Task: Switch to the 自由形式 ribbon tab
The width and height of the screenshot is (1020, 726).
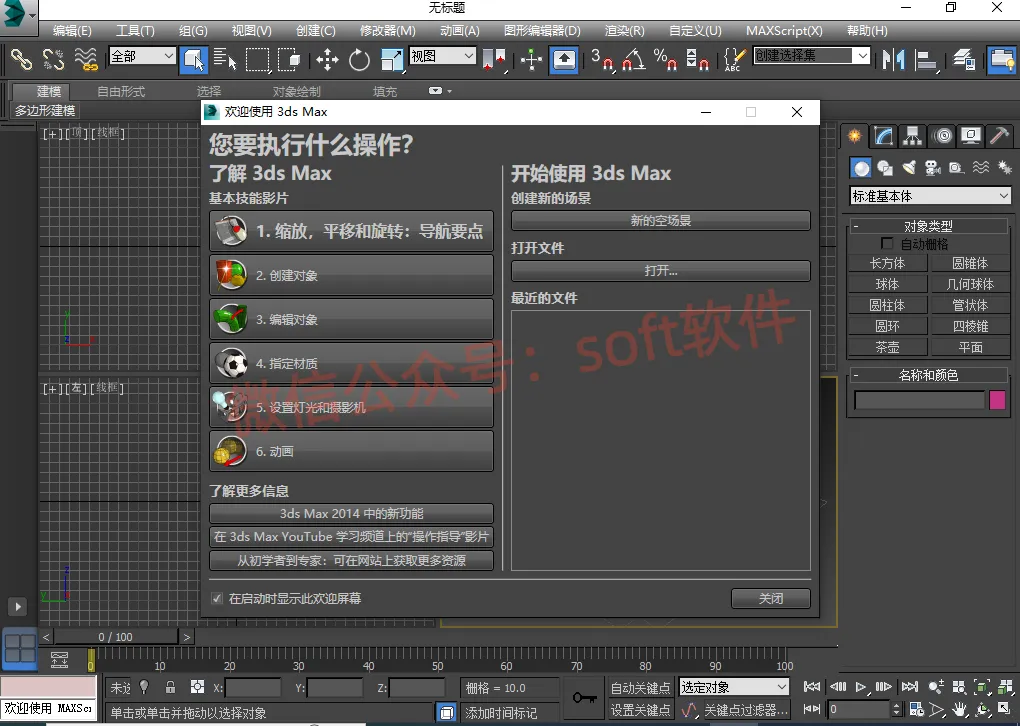Action: coord(121,92)
